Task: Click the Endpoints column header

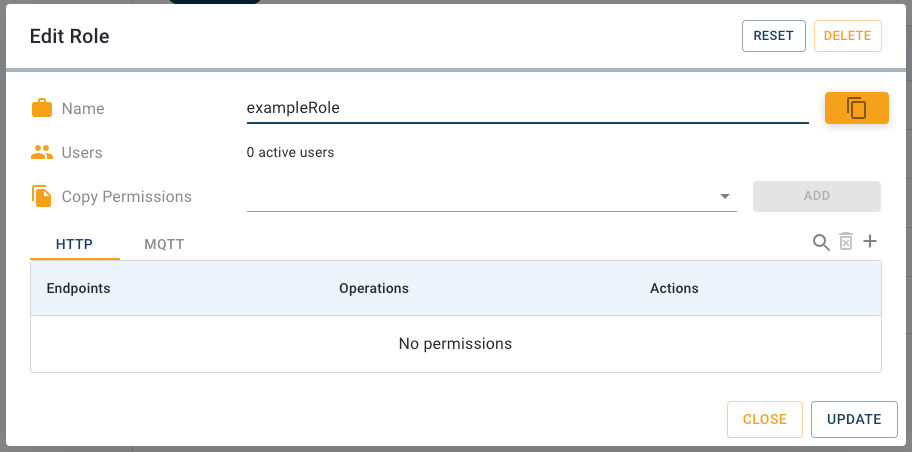Action: click(x=78, y=288)
